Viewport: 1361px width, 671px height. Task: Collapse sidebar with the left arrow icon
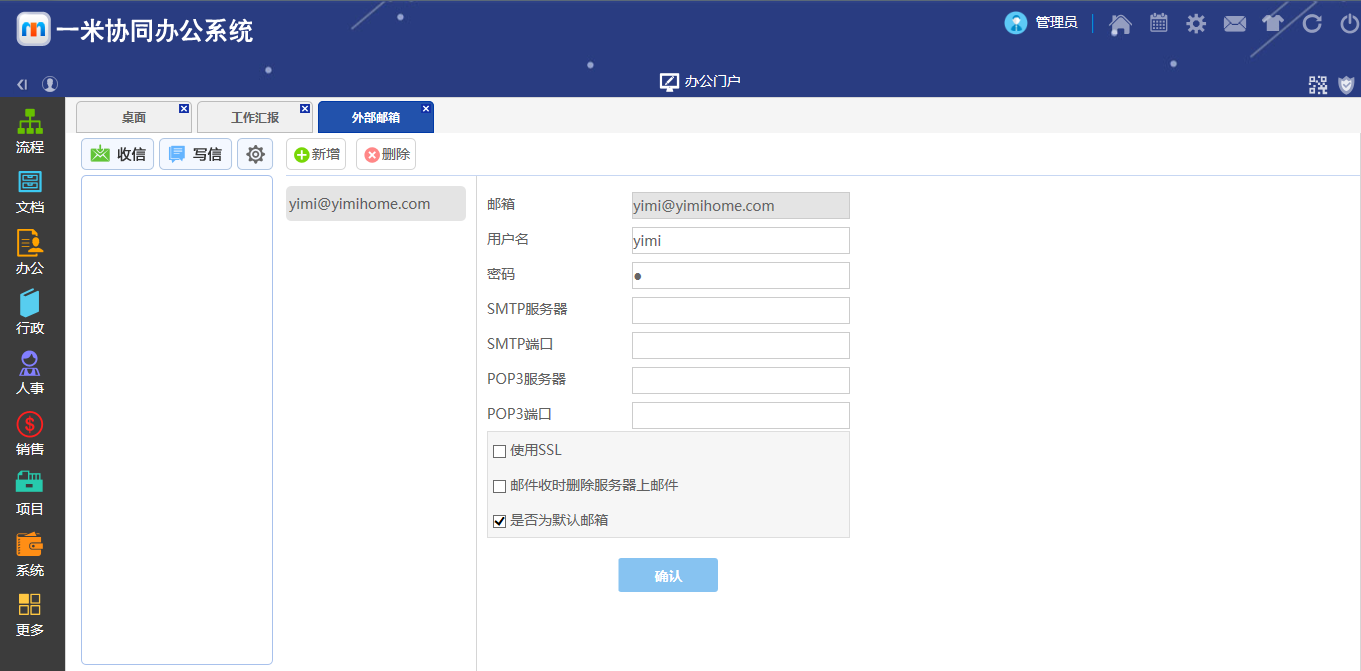point(22,85)
